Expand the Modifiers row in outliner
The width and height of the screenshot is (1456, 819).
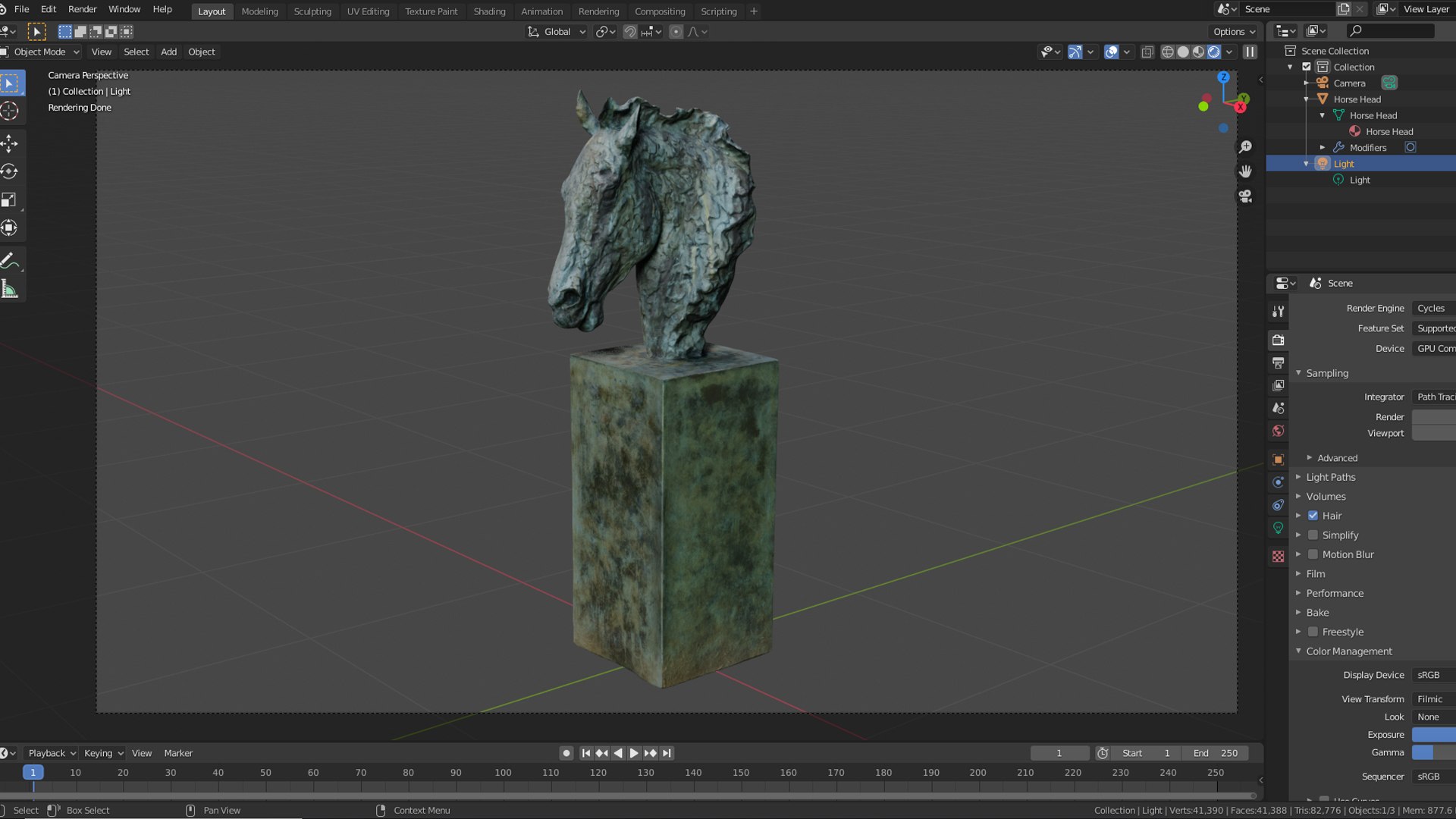[1323, 148]
